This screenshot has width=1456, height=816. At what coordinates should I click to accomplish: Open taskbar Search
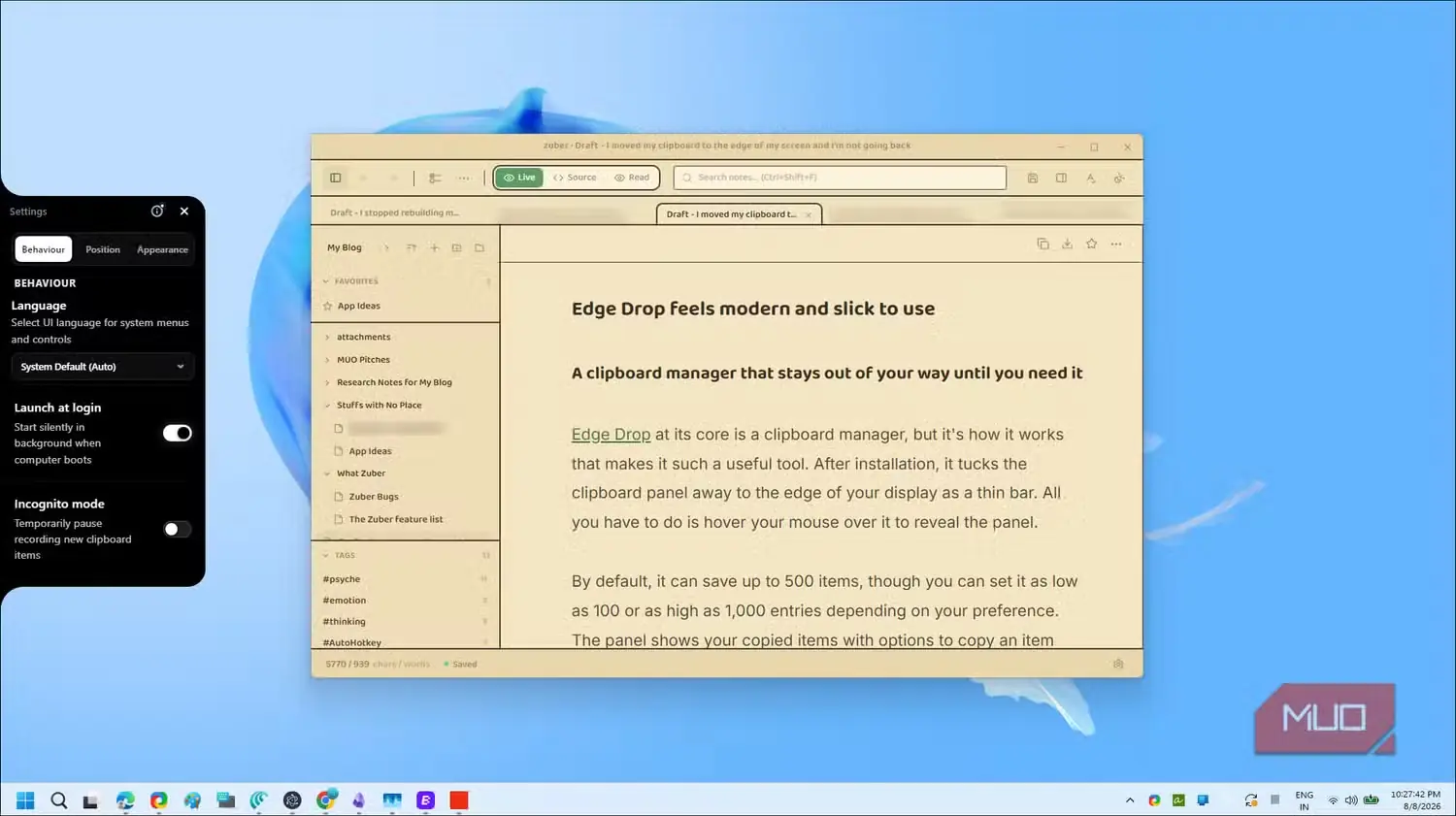(58, 800)
